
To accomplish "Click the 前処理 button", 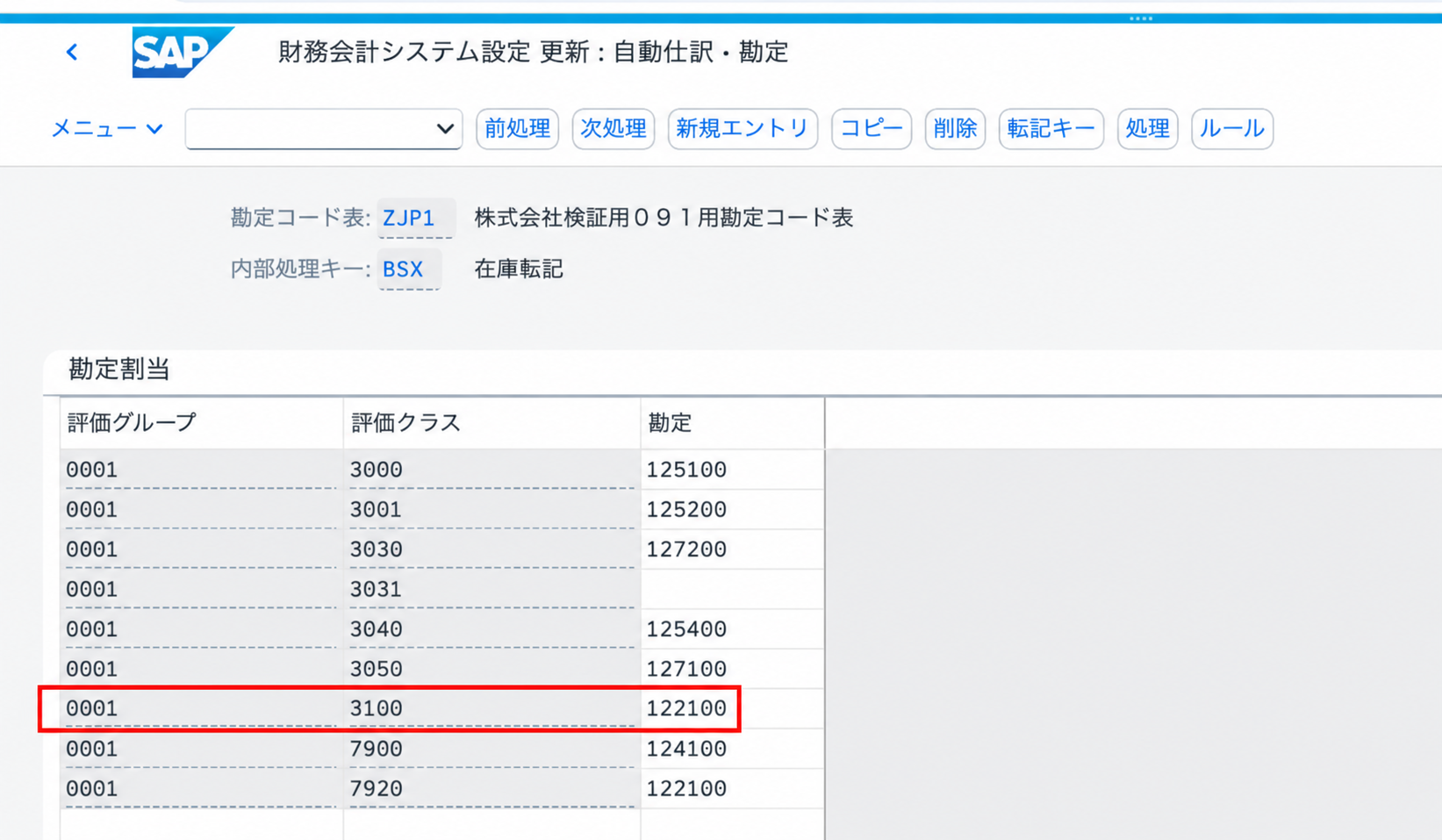I will [518, 129].
